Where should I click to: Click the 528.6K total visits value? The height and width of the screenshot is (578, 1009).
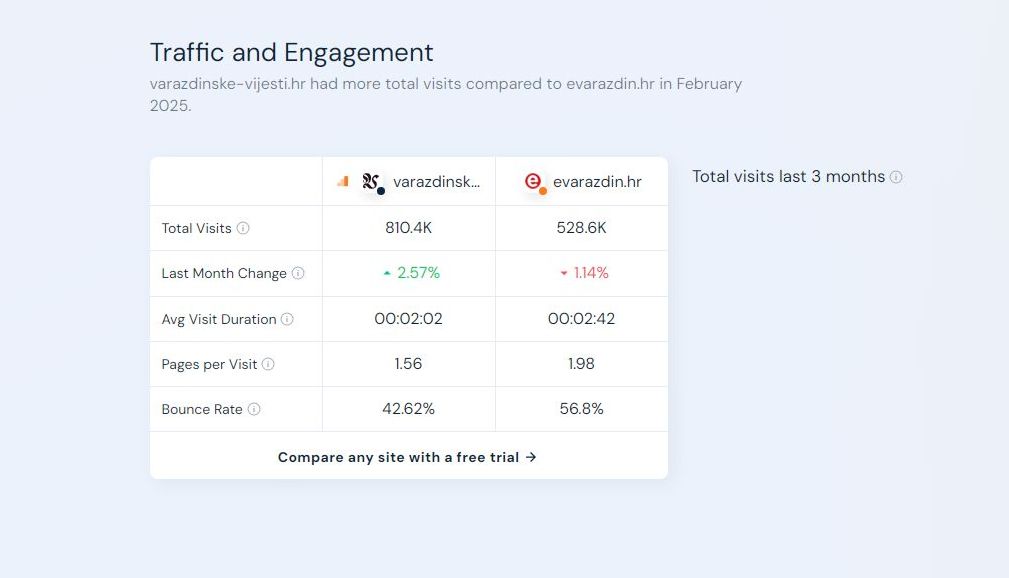click(581, 228)
